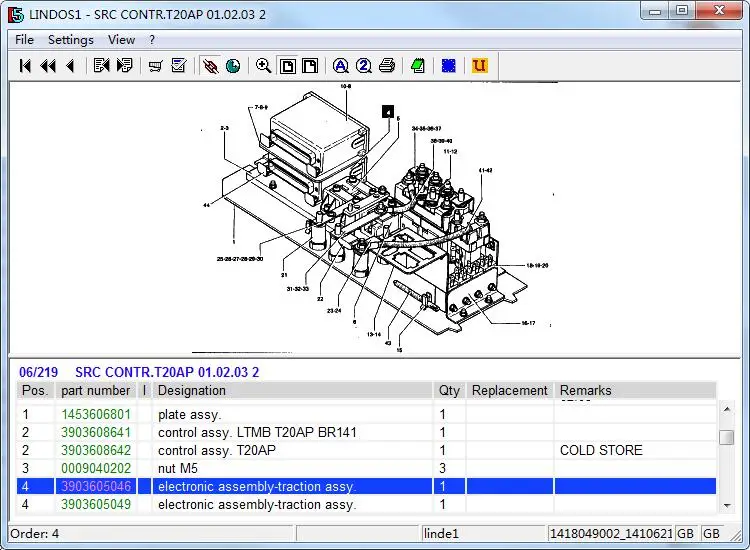Viewport: 750px width, 550px height.
Task: Click SRC CONTR.T20AP 01.02.03 2 heading
Action: tap(167, 372)
